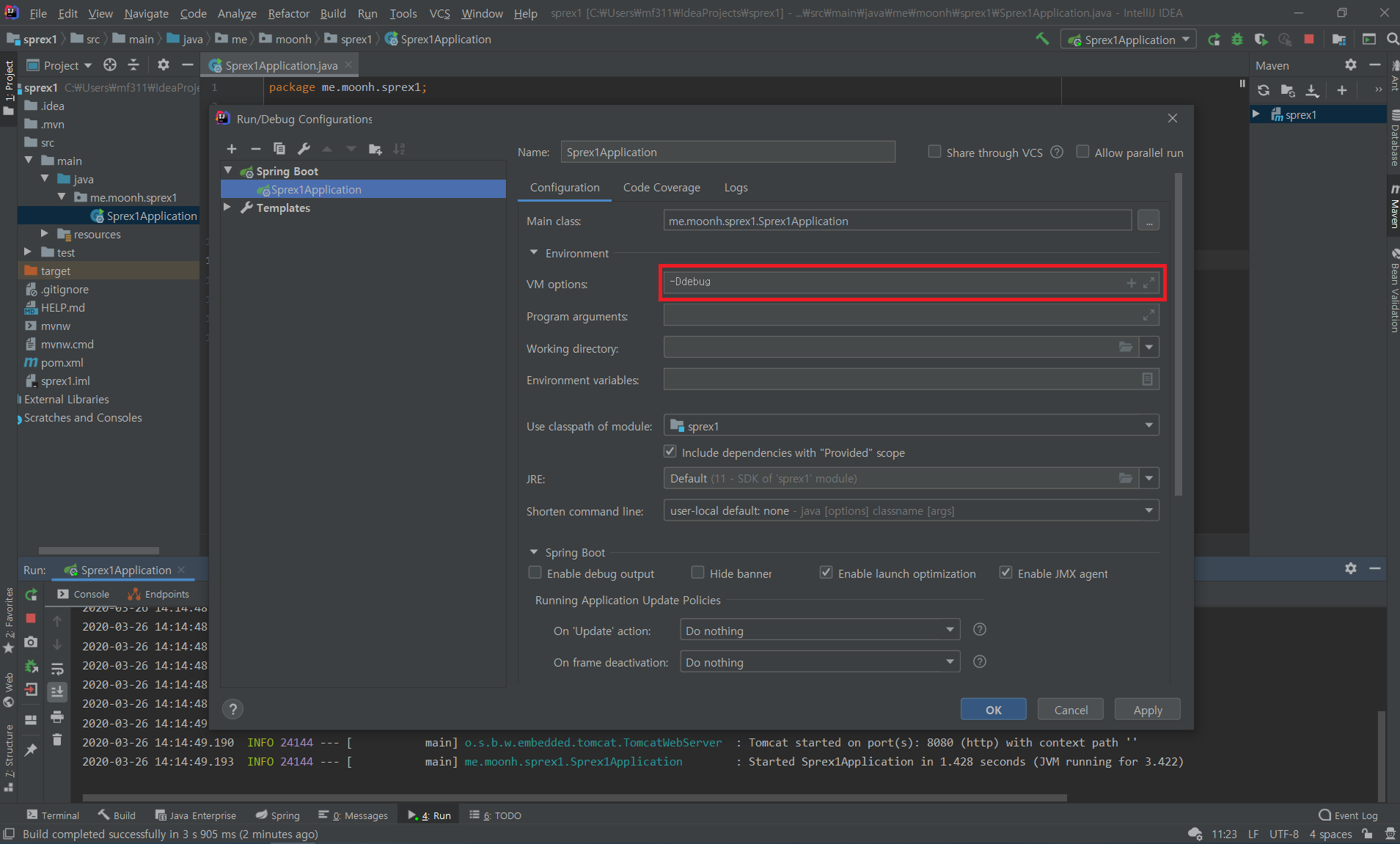Check the Hide banner option

697,573
